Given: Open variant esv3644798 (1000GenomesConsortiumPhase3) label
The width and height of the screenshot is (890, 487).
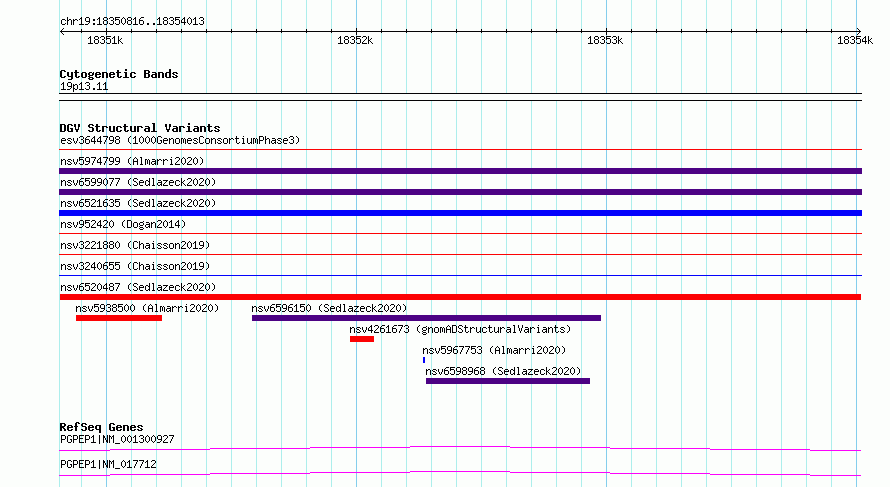Looking at the screenshot, I should [180, 140].
